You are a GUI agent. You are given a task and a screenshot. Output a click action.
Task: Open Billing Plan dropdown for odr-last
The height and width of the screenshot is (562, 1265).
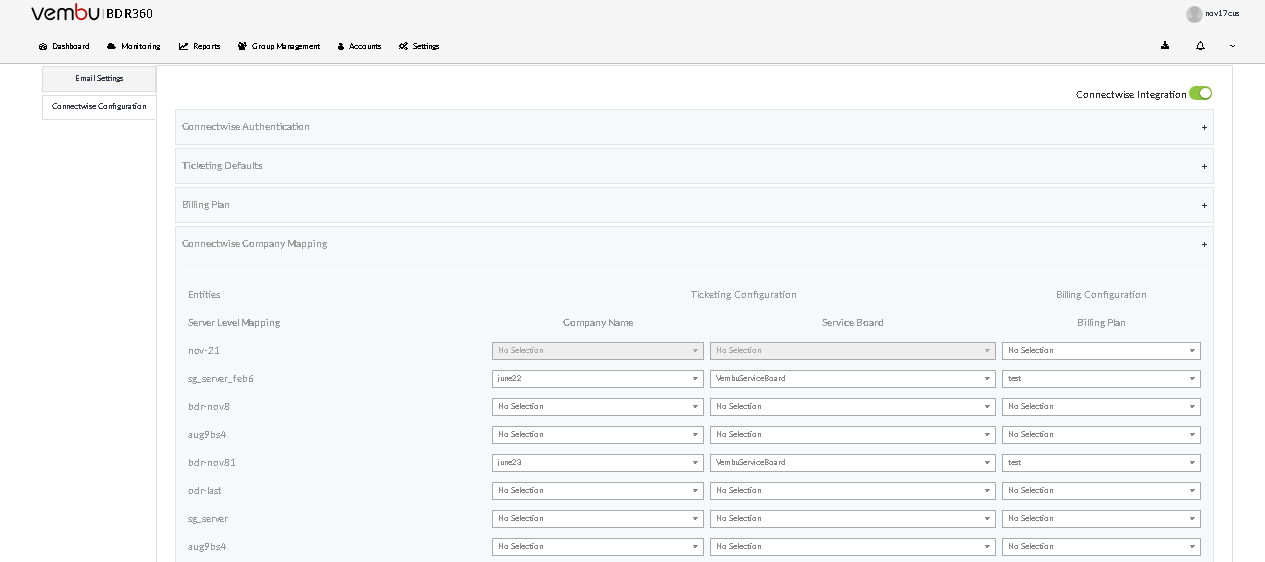1101,491
